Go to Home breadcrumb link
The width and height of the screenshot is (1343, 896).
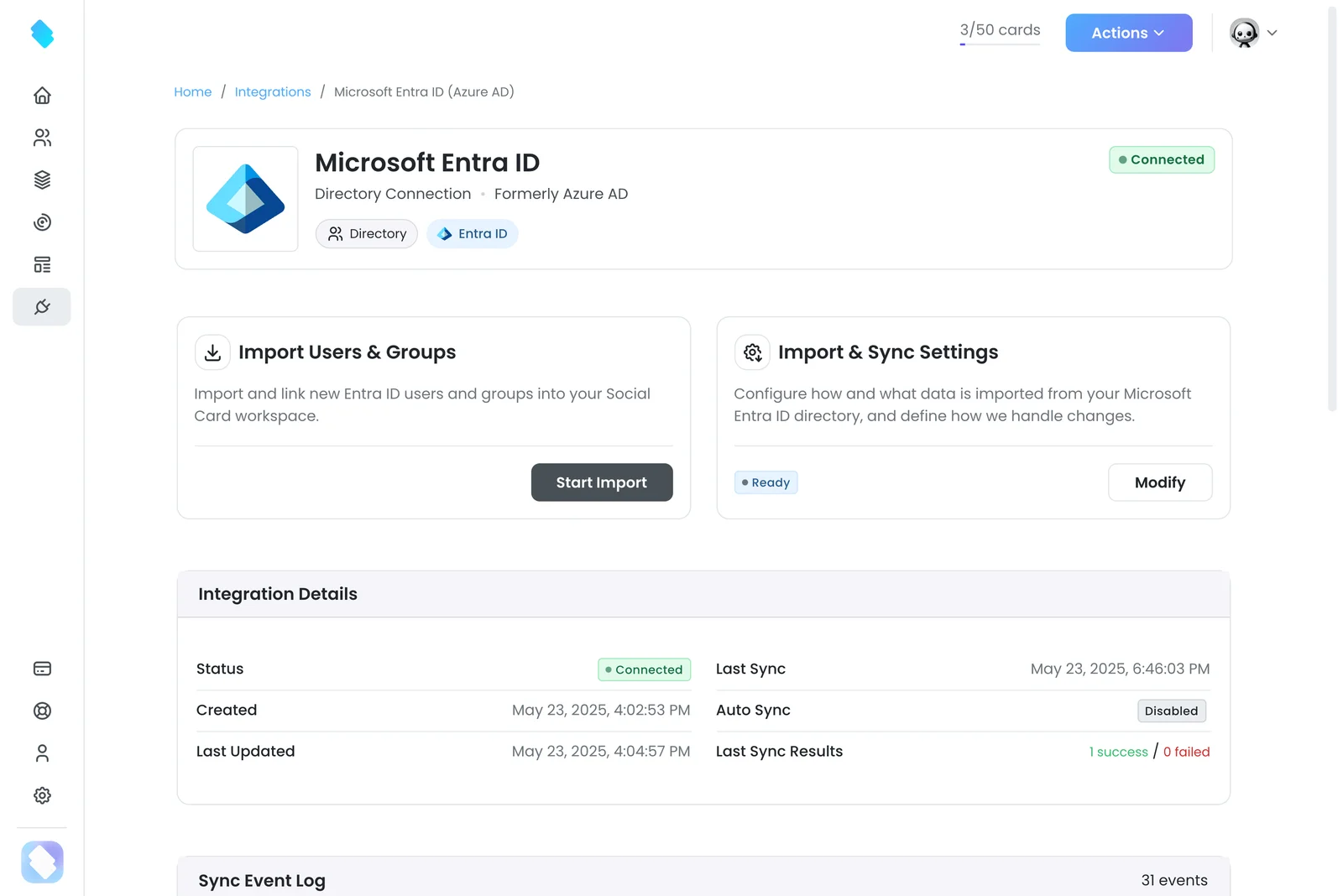[192, 91]
